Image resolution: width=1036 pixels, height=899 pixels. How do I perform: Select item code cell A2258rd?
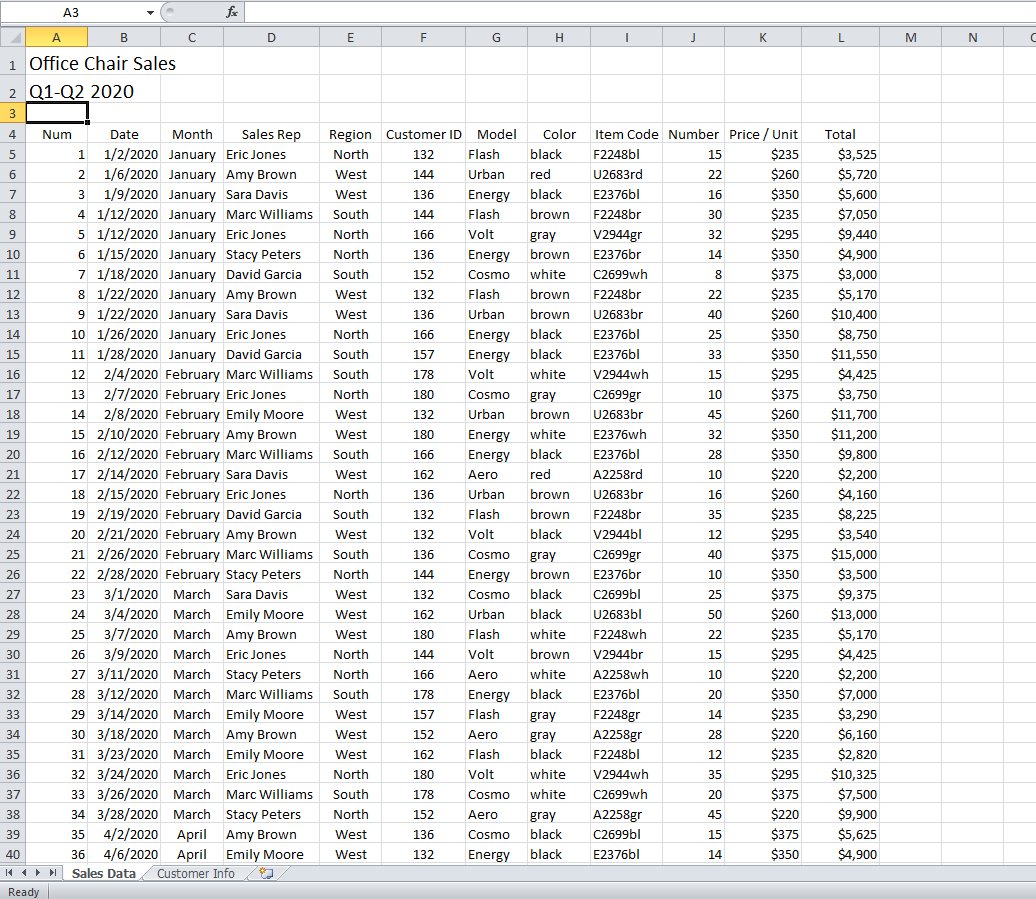(x=626, y=474)
